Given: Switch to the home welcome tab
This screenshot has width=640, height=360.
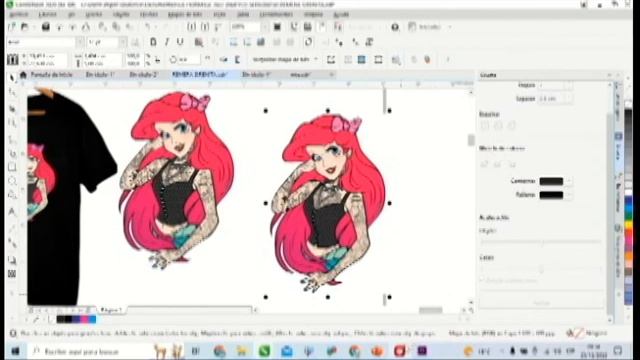Looking at the screenshot, I should click(47, 75).
